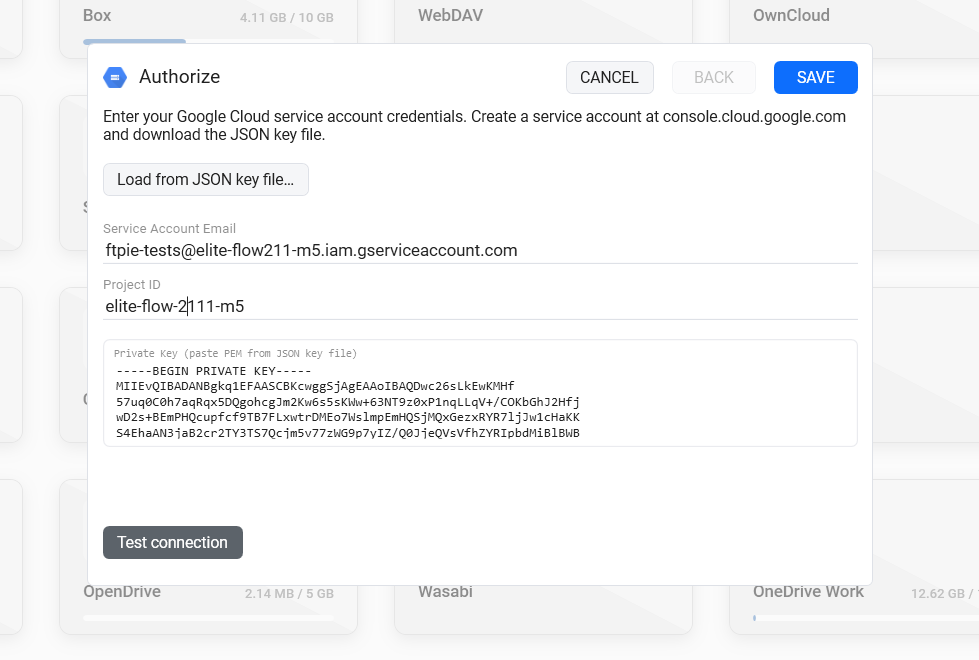979x660 pixels.
Task: Cancel the Authorize dialog
Action: pyautogui.click(x=609, y=77)
